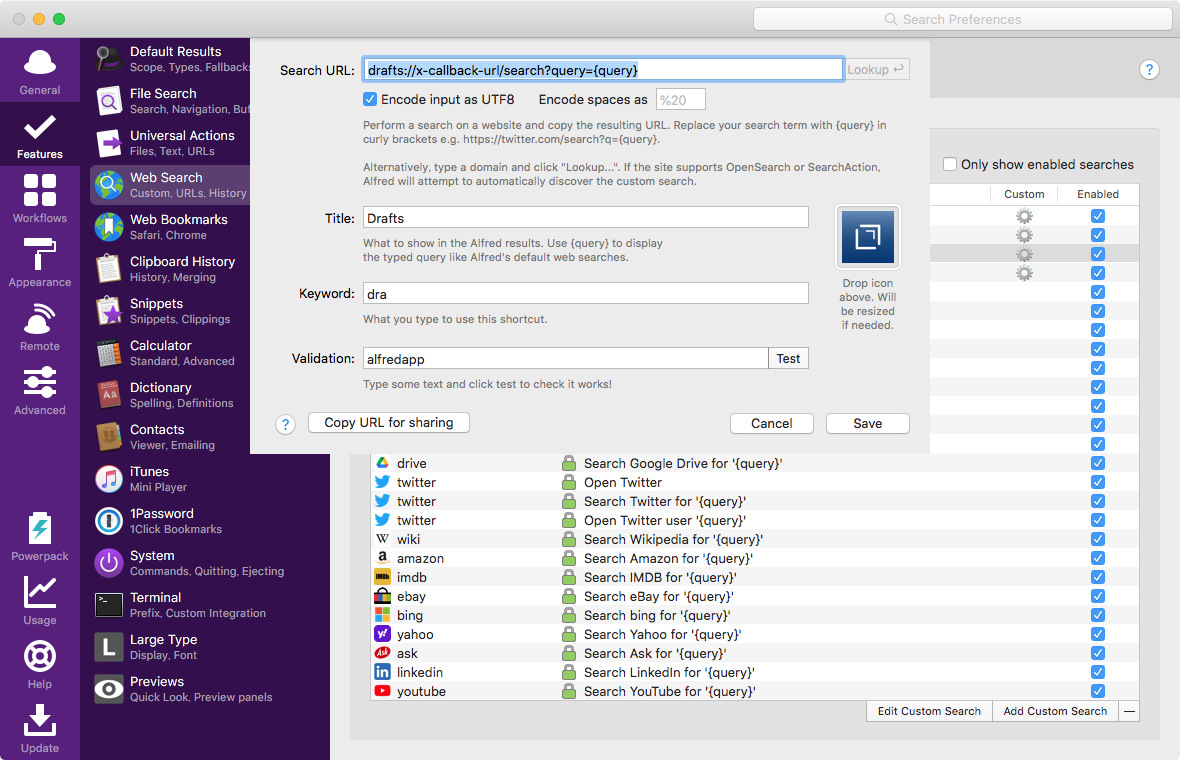This screenshot has height=760, width=1180.
Task: Open the Powerpack section
Action: (40, 537)
